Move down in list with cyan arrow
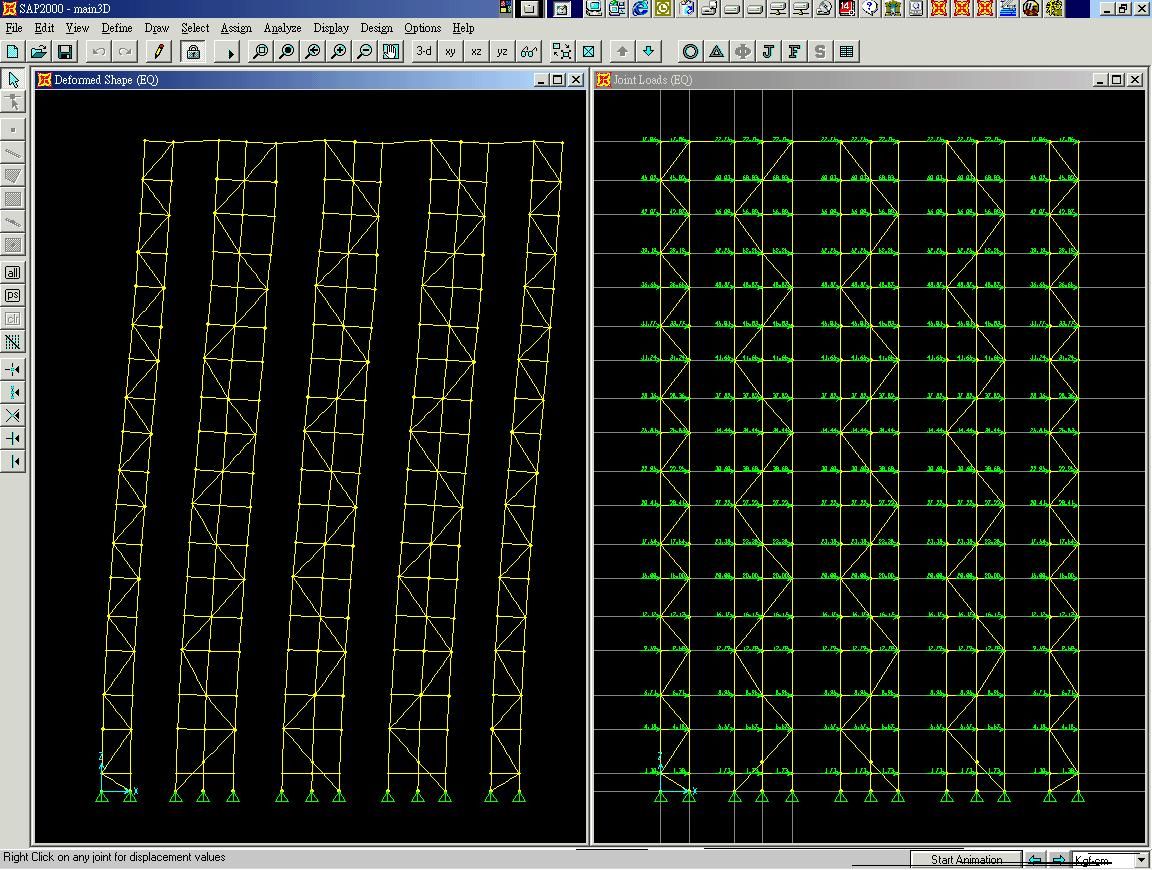The width and height of the screenshot is (1152, 870). click(648, 51)
